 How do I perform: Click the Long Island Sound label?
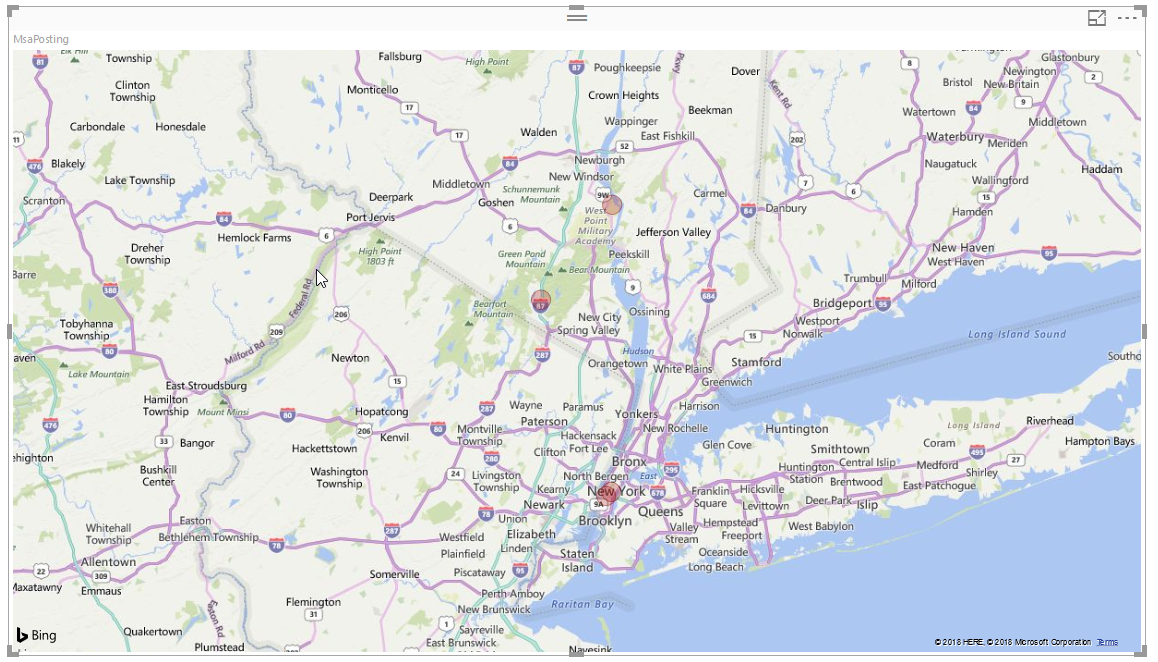pos(1017,334)
